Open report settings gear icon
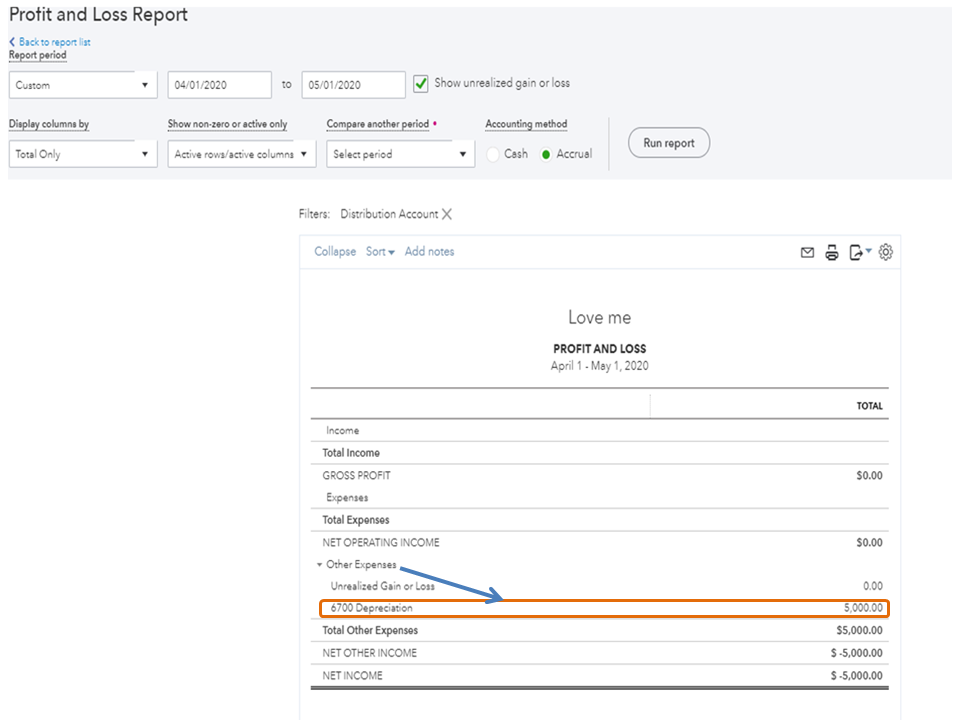 (x=885, y=253)
